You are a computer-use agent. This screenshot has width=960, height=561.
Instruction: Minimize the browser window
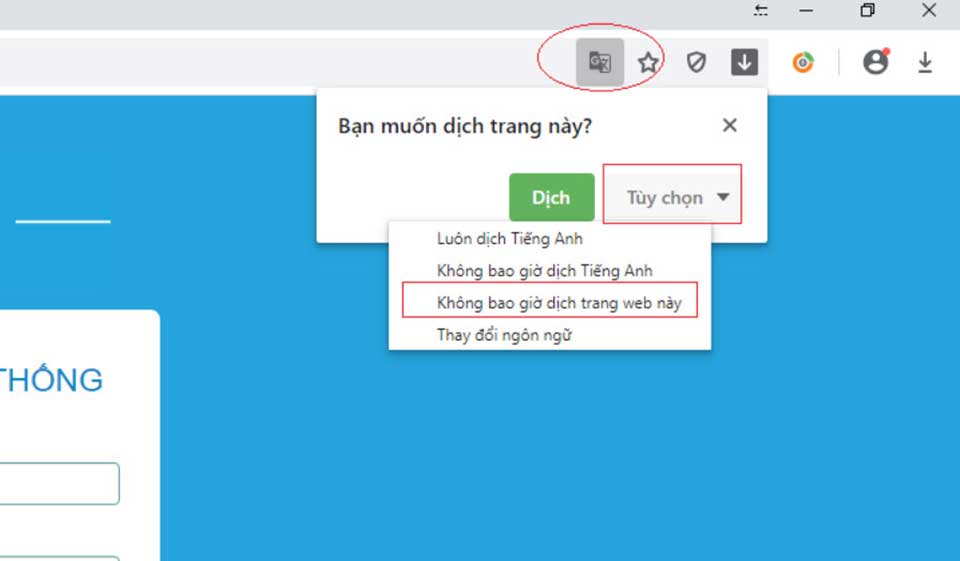(806, 10)
